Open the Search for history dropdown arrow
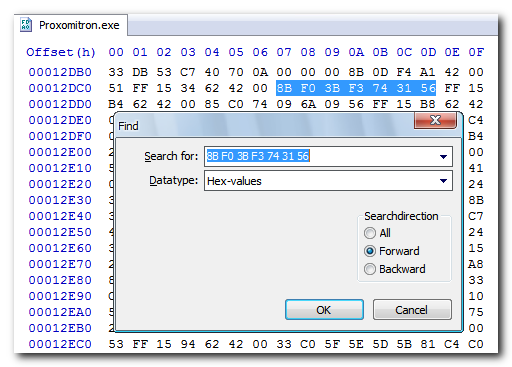 point(443,156)
